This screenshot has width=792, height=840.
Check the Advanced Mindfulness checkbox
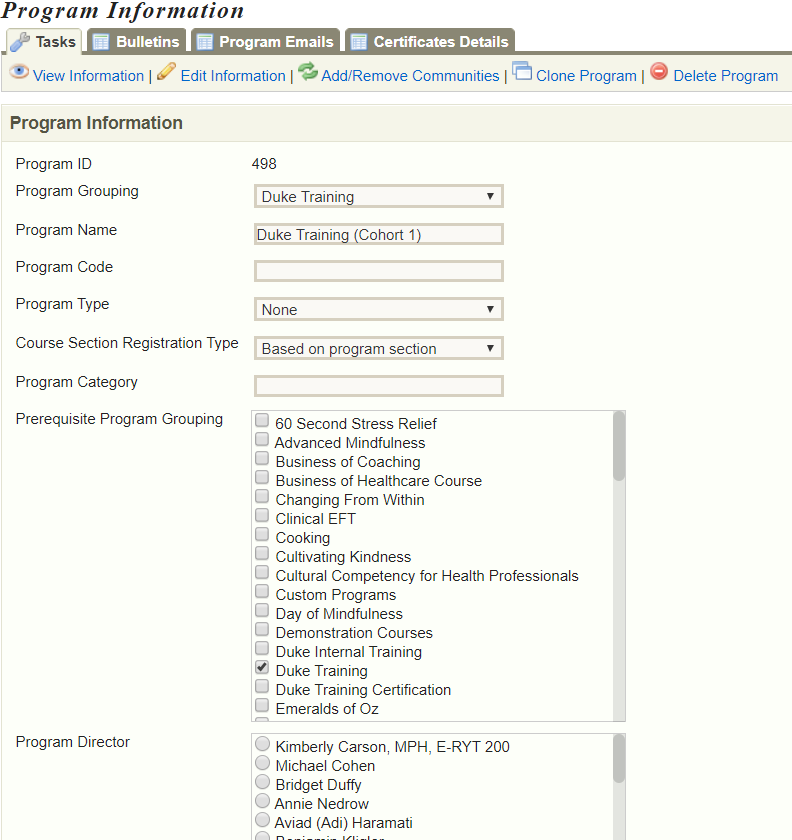point(262,439)
